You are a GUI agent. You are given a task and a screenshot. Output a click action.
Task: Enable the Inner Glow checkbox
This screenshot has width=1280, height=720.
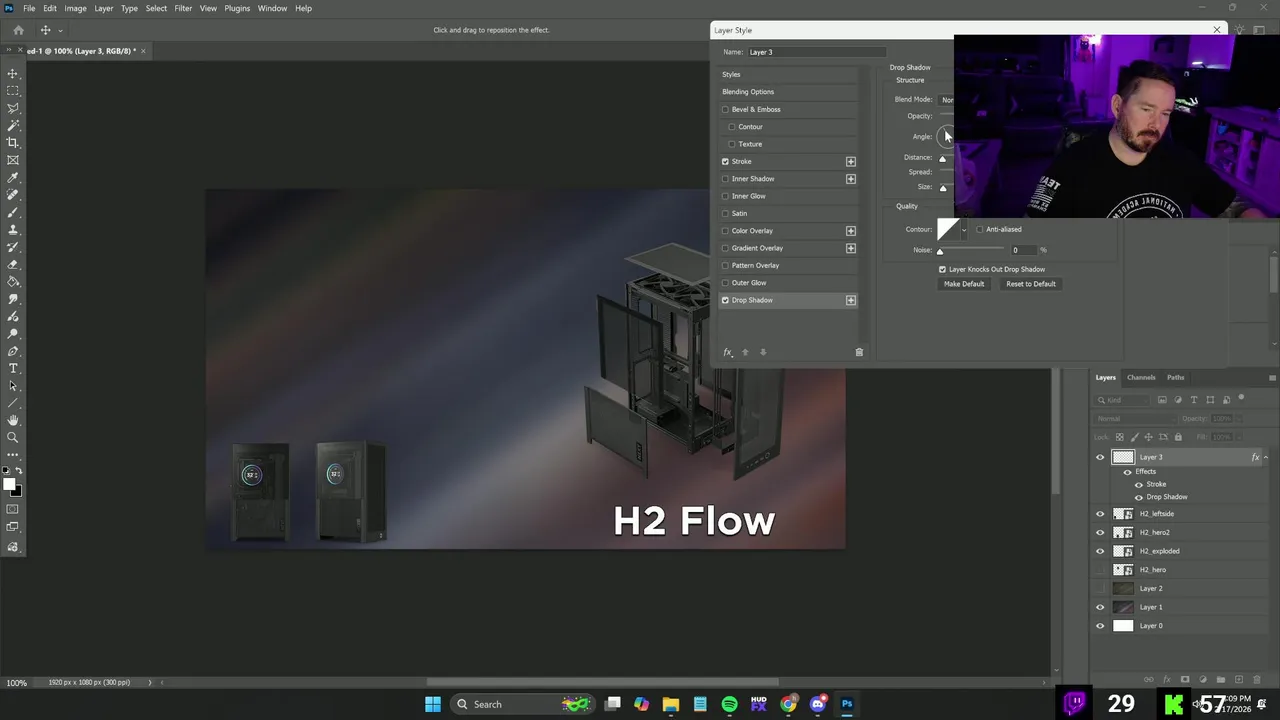click(x=726, y=196)
